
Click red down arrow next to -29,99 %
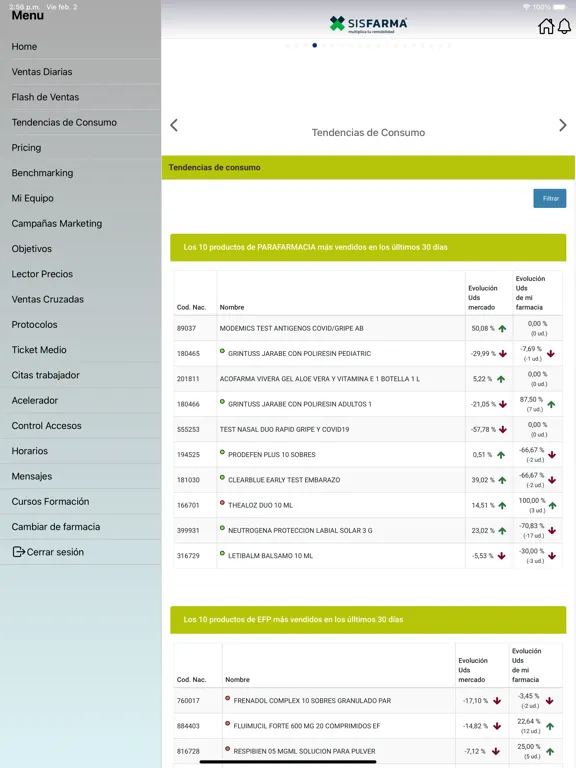coord(503,354)
